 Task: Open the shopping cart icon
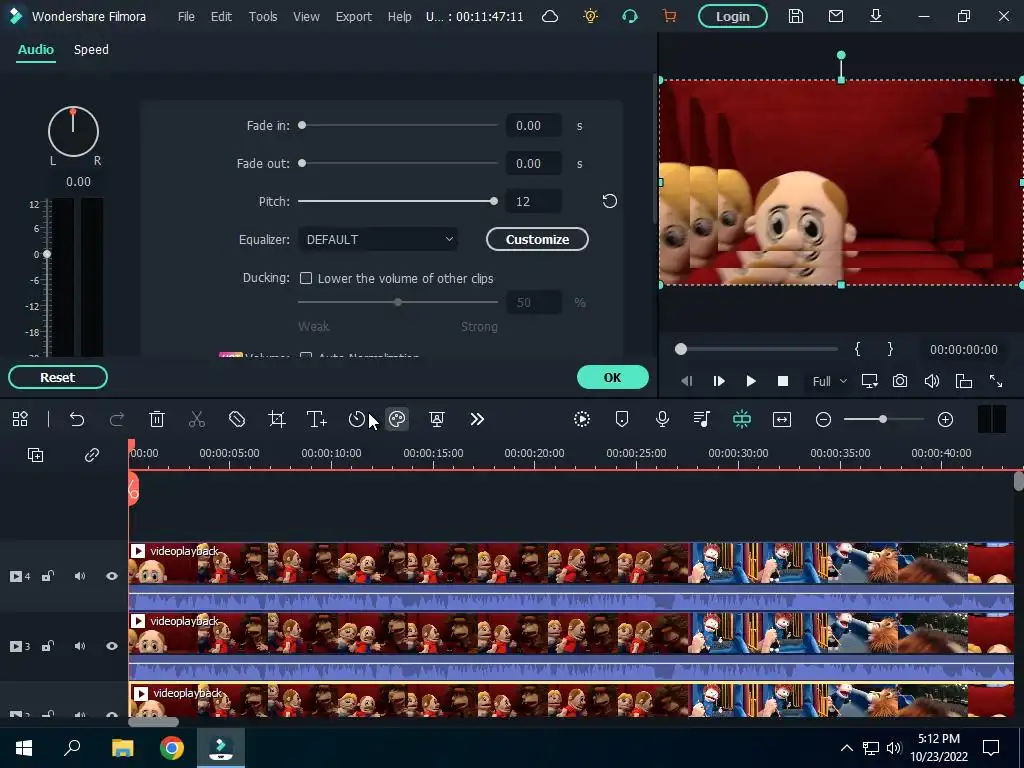(669, 16)
